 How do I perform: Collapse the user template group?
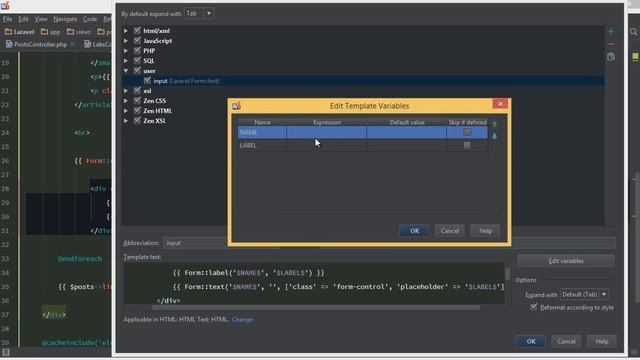[126, 71]
